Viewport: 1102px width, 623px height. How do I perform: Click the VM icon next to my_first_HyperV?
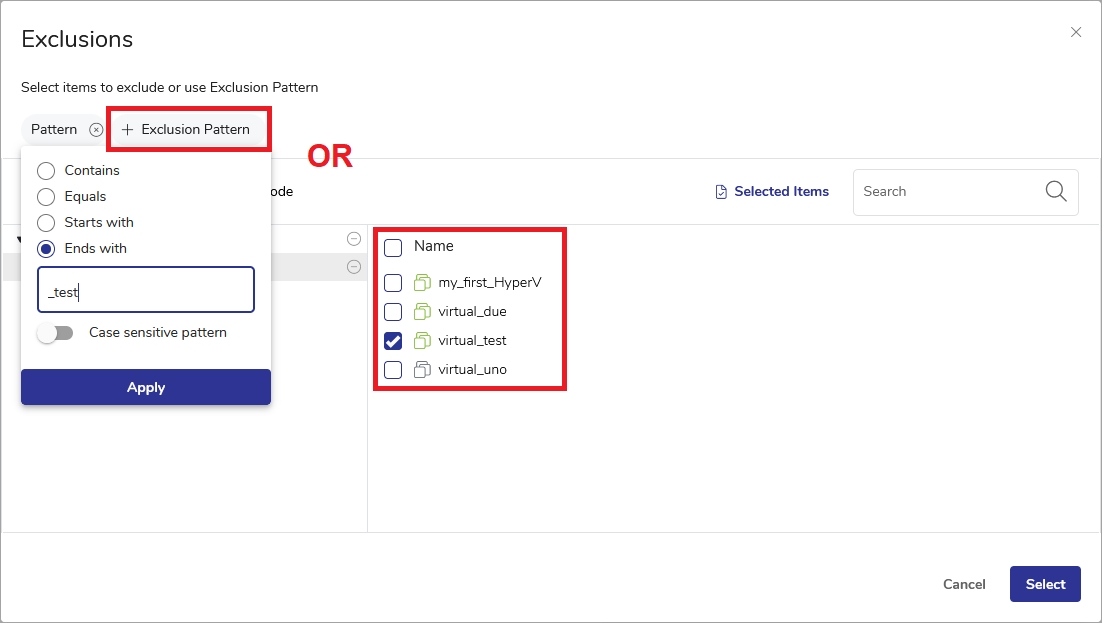421,283
